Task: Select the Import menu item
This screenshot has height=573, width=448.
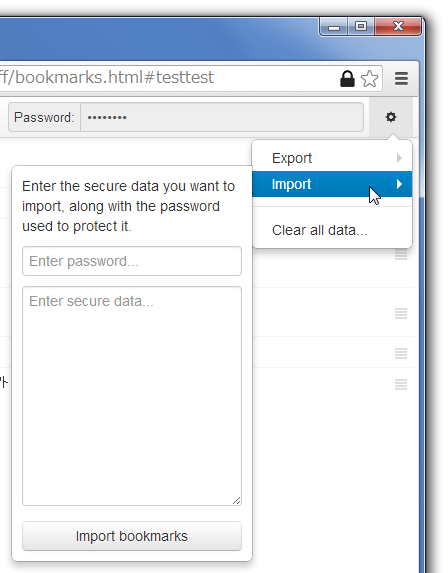Action: click(x=332, y=184)
